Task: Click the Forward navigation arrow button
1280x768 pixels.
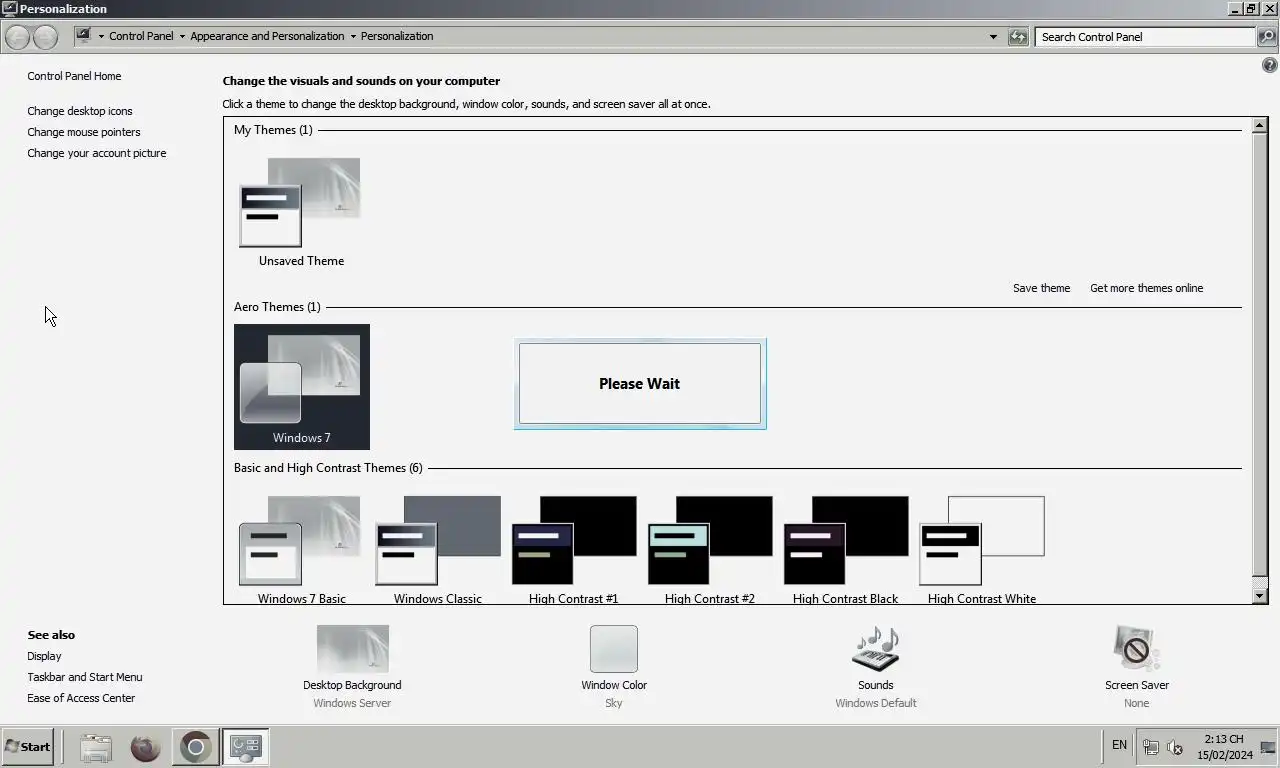Action: coord(45,37)
